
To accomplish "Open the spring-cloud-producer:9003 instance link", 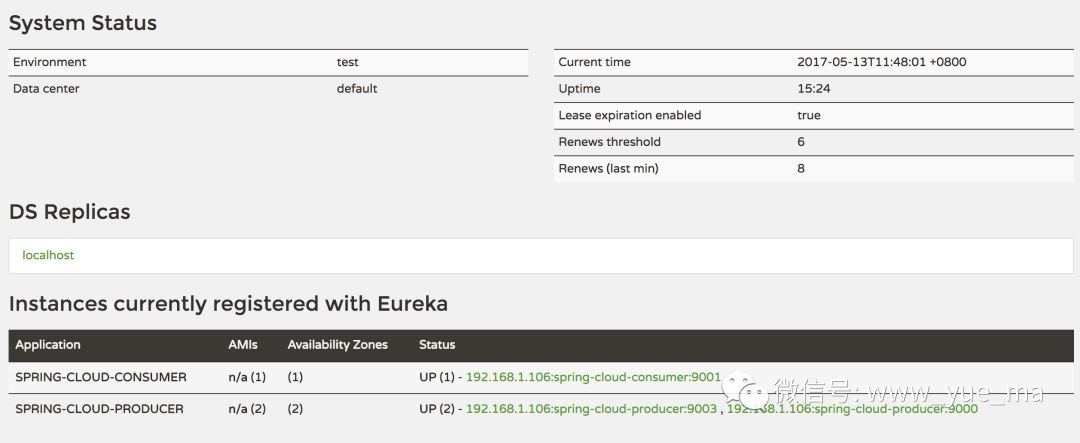I will pyautogui.click(x=591, y=409).
